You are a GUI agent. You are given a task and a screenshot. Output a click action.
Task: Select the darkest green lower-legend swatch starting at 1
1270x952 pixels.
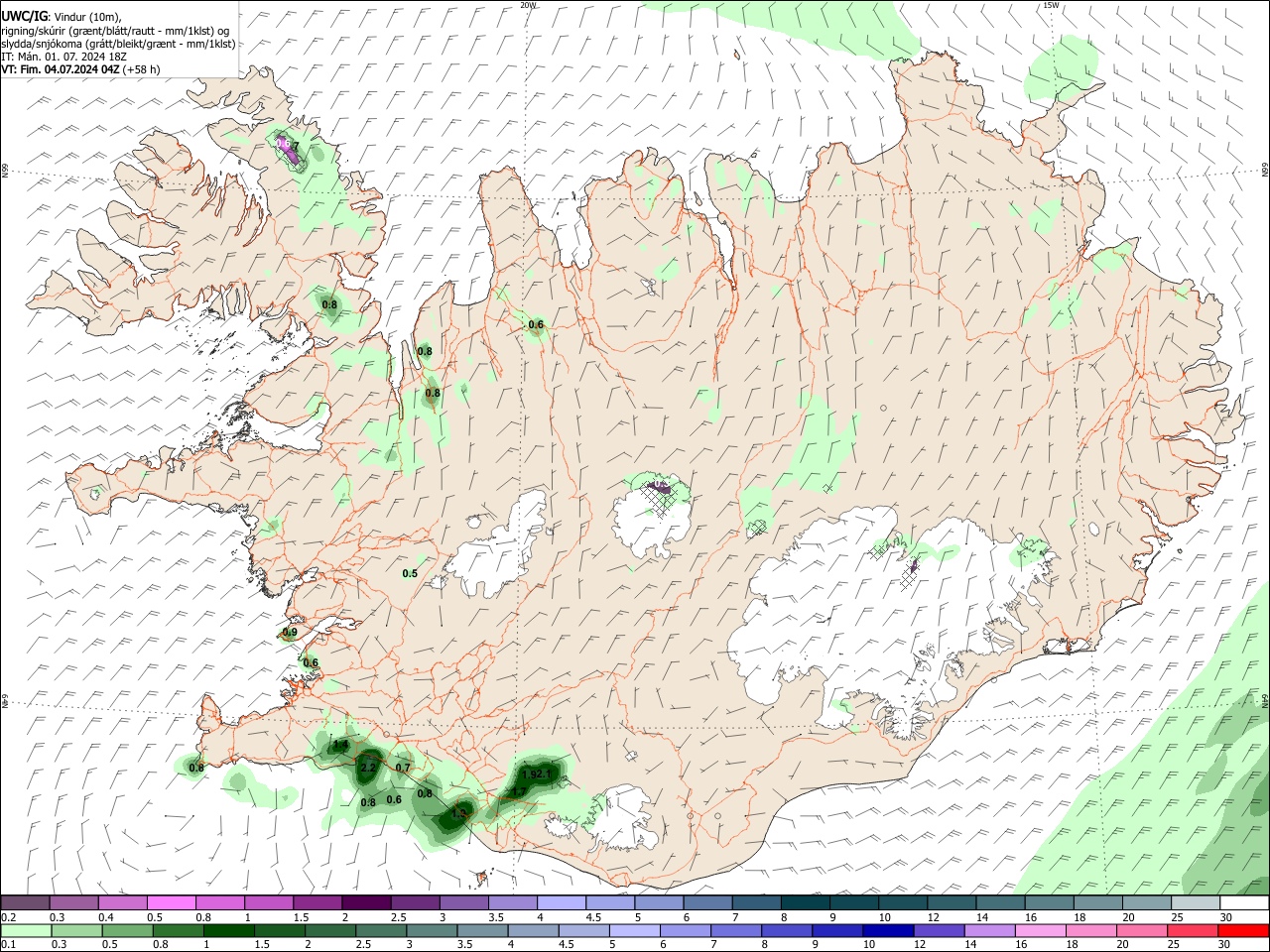click(229, 930)
